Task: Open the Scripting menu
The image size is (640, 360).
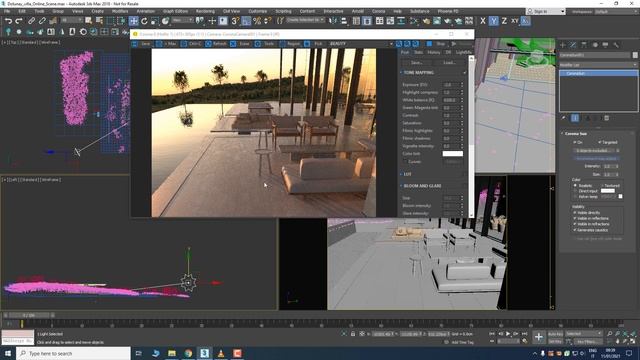Action: click(x=283, y=11)
